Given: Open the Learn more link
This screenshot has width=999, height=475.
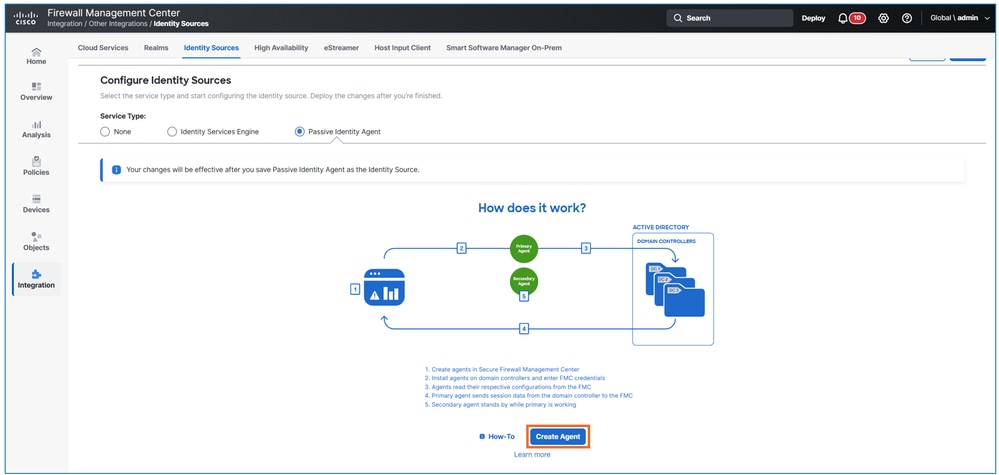Looking at the screenshot, I should coord(532,455).
